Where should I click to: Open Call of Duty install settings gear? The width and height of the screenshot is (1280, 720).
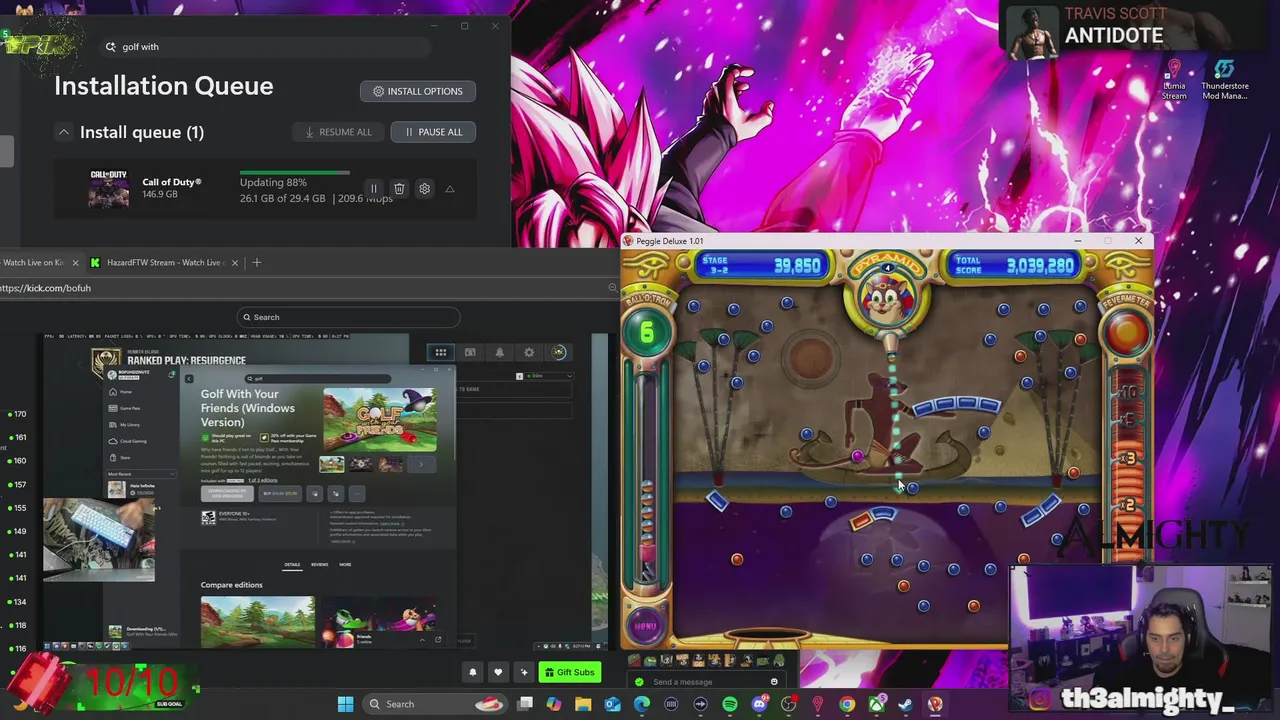coord(425,189)
